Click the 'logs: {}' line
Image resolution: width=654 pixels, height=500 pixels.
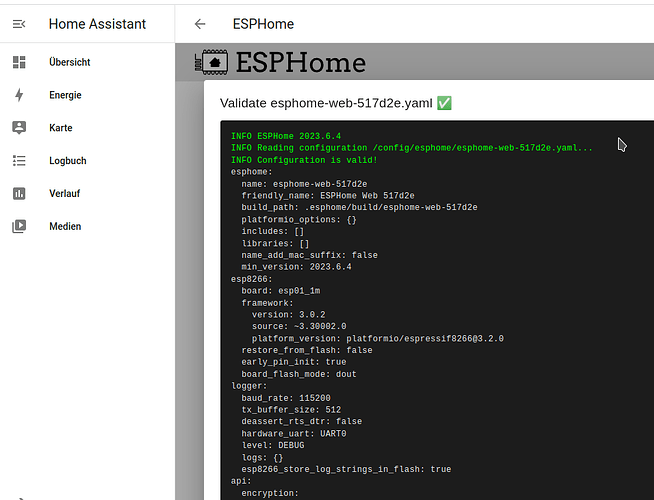(x=262, y=457)
